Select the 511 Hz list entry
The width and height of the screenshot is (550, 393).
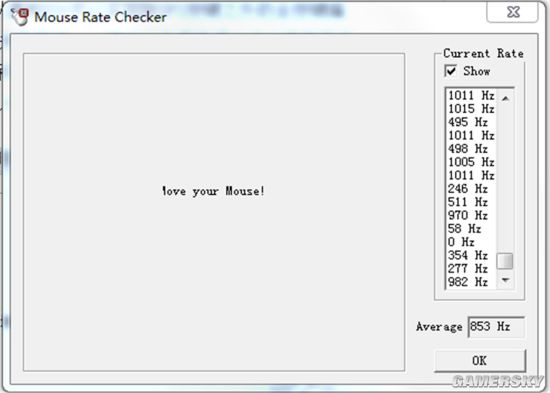point(471,202)
